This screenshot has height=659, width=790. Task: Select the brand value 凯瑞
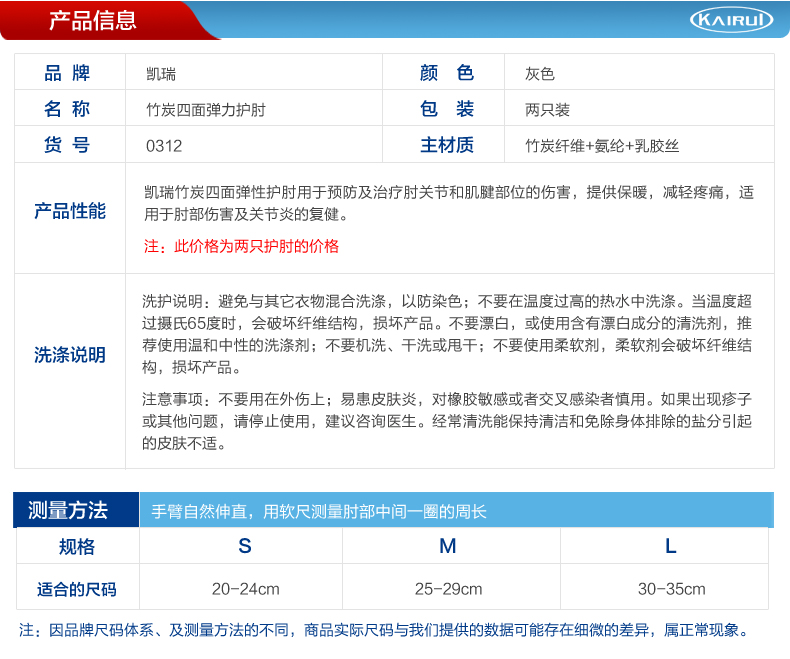pyautogui.click(x=161, y=74)
